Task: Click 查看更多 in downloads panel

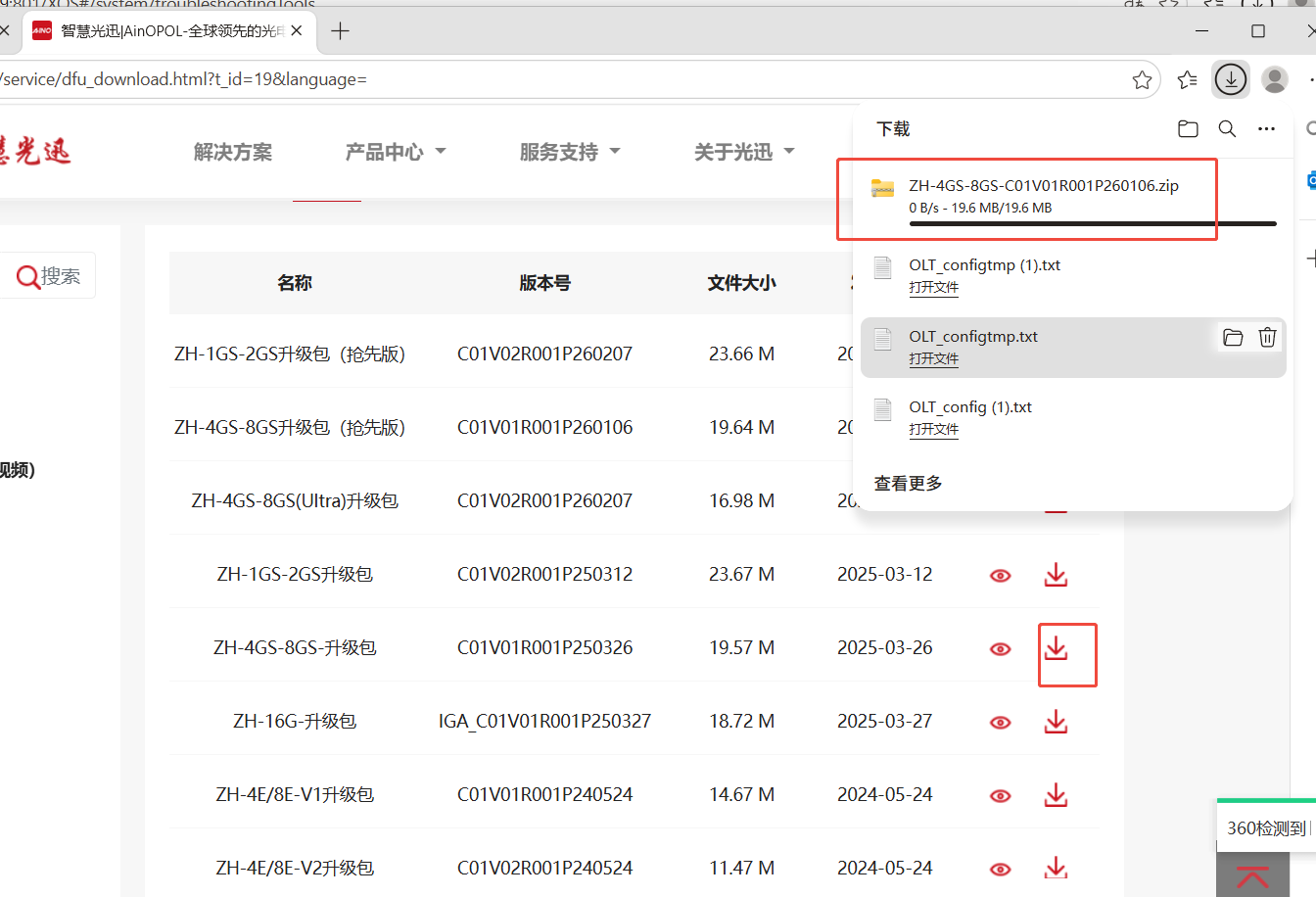Action: pos(908,484)
